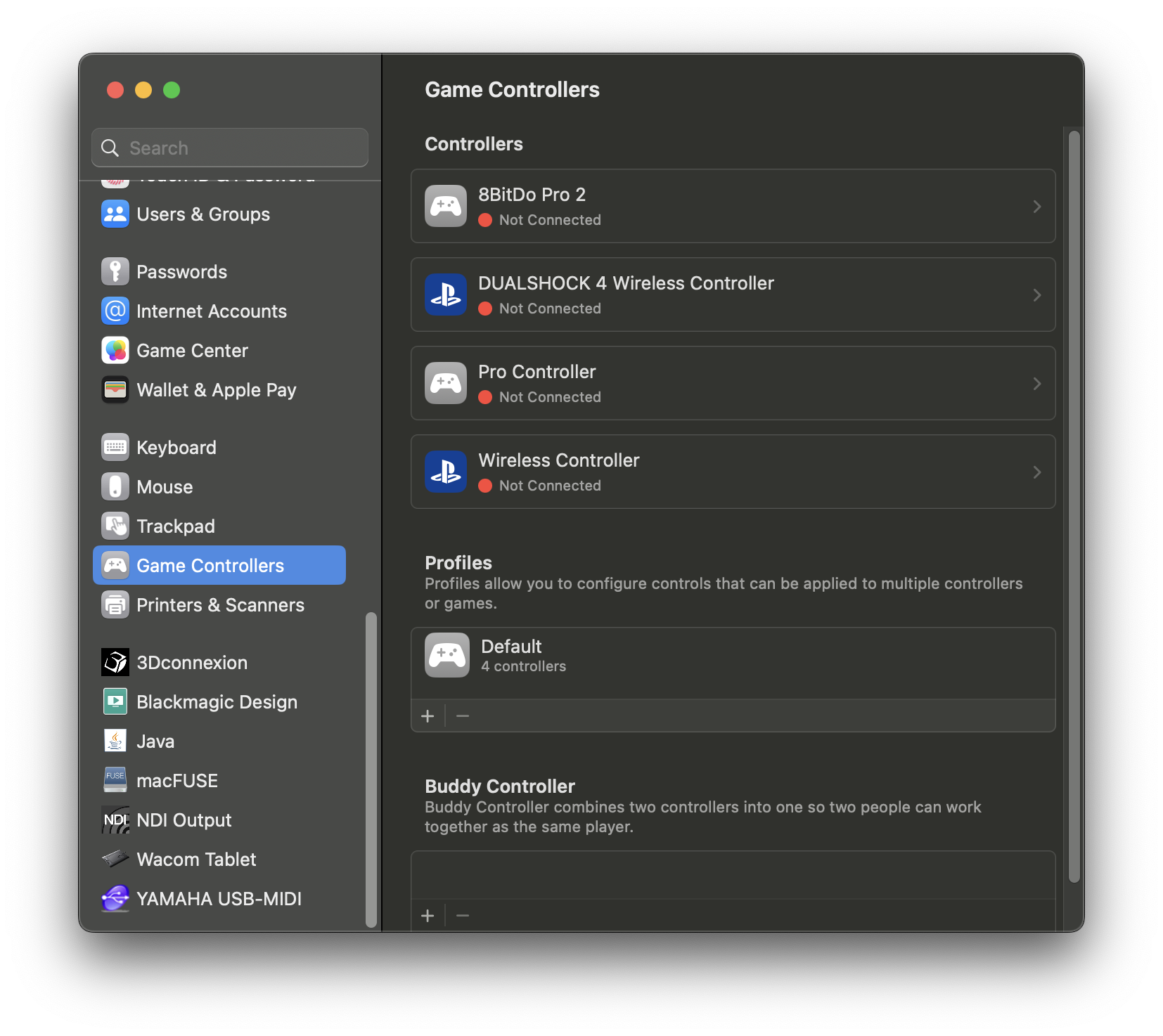Add a new profile with plus button
The height and width of the screenshot is (1036, 1163).
point(428,716)
